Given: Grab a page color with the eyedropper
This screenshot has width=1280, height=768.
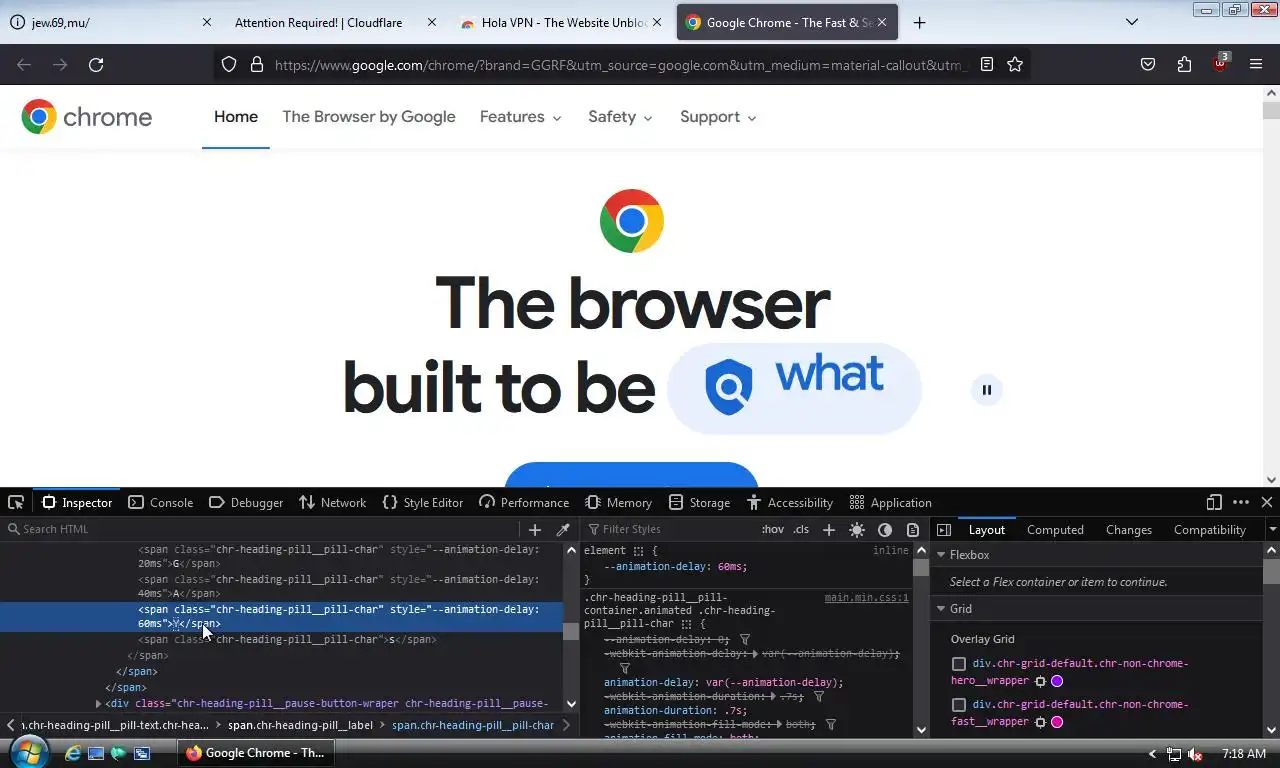Looking at the screenshot, I should [x=563, y=529].
